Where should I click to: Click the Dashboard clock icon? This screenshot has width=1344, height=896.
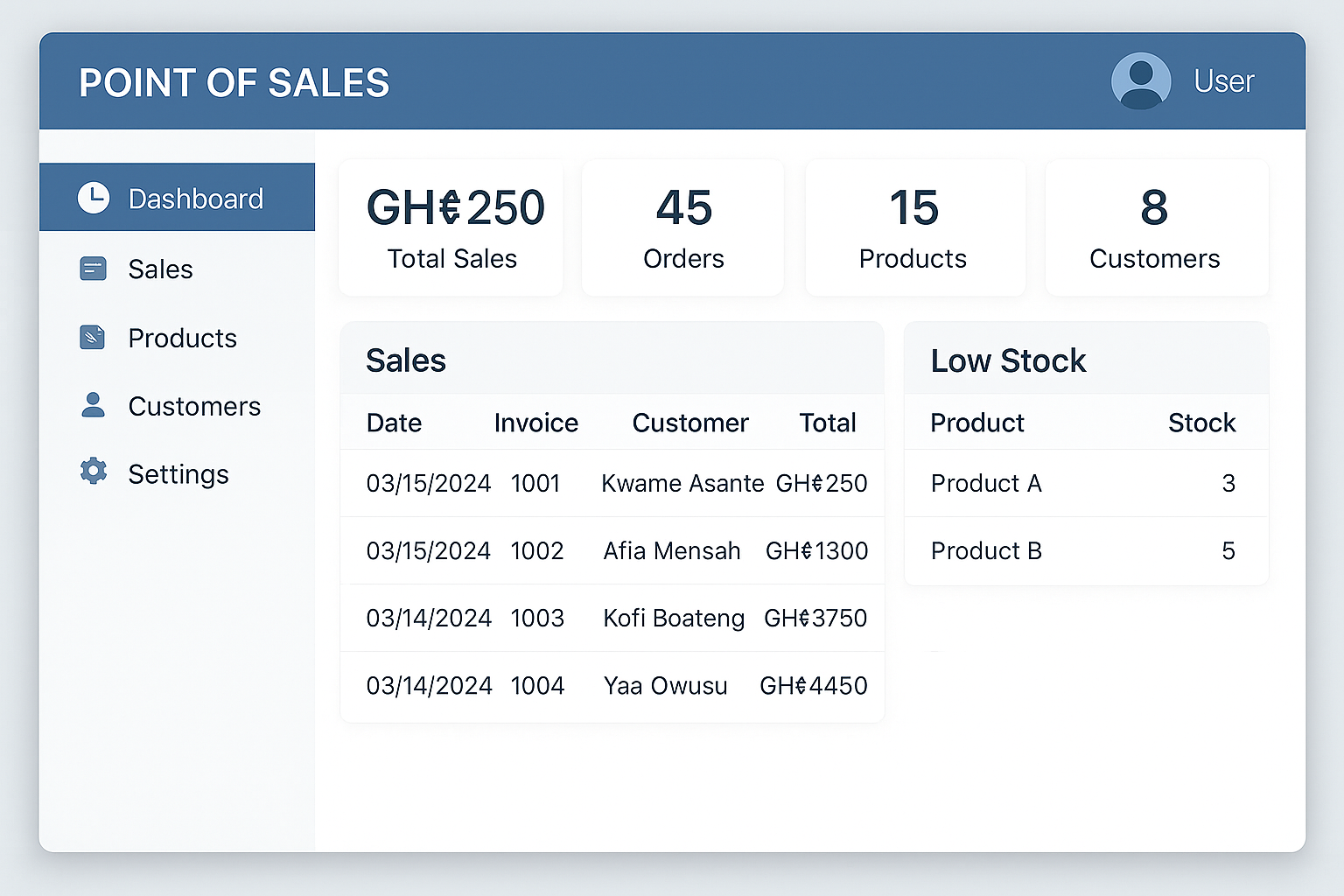coord(94,199)
